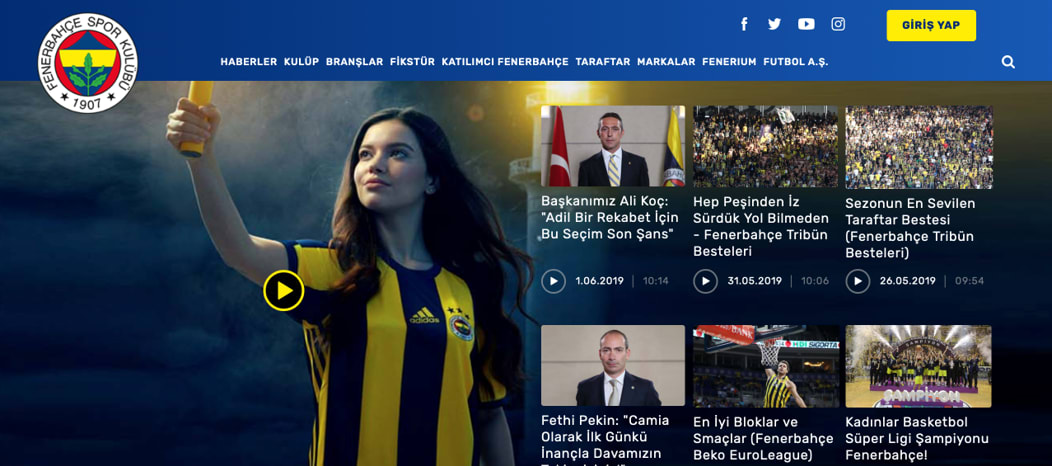Click the date text 26.05.2019
Viewport: 1052px width, 466px height.
click(907, 281)
